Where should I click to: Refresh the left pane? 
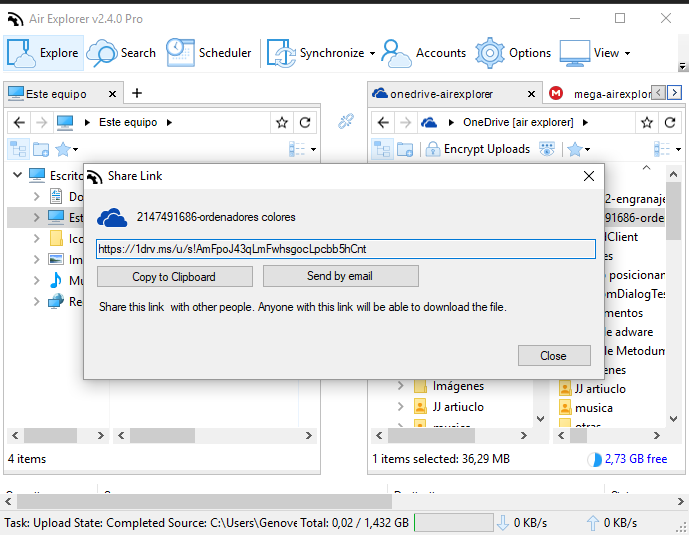point(305,123)
